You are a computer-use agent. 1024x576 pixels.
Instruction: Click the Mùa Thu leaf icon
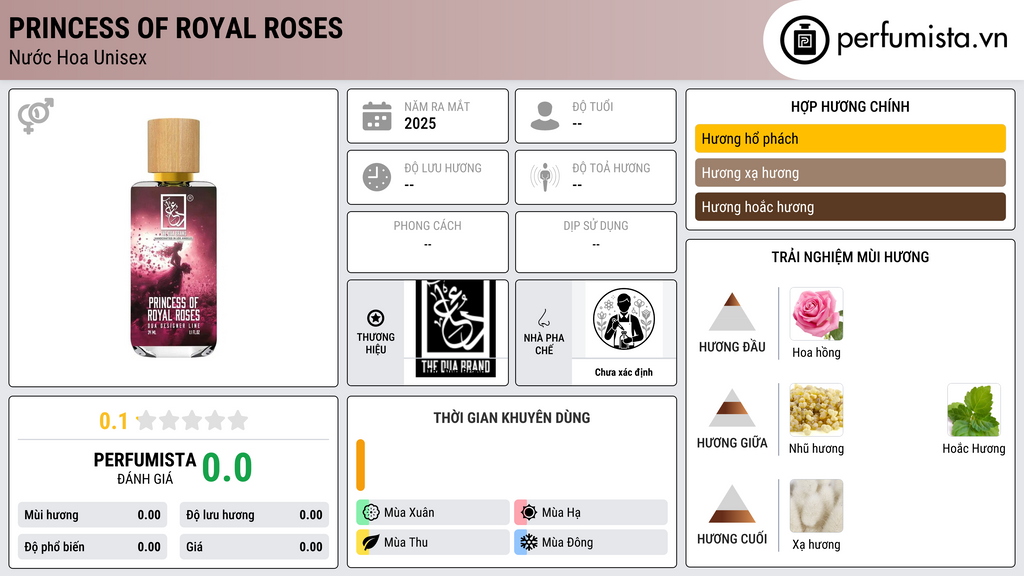pos(371,542)
